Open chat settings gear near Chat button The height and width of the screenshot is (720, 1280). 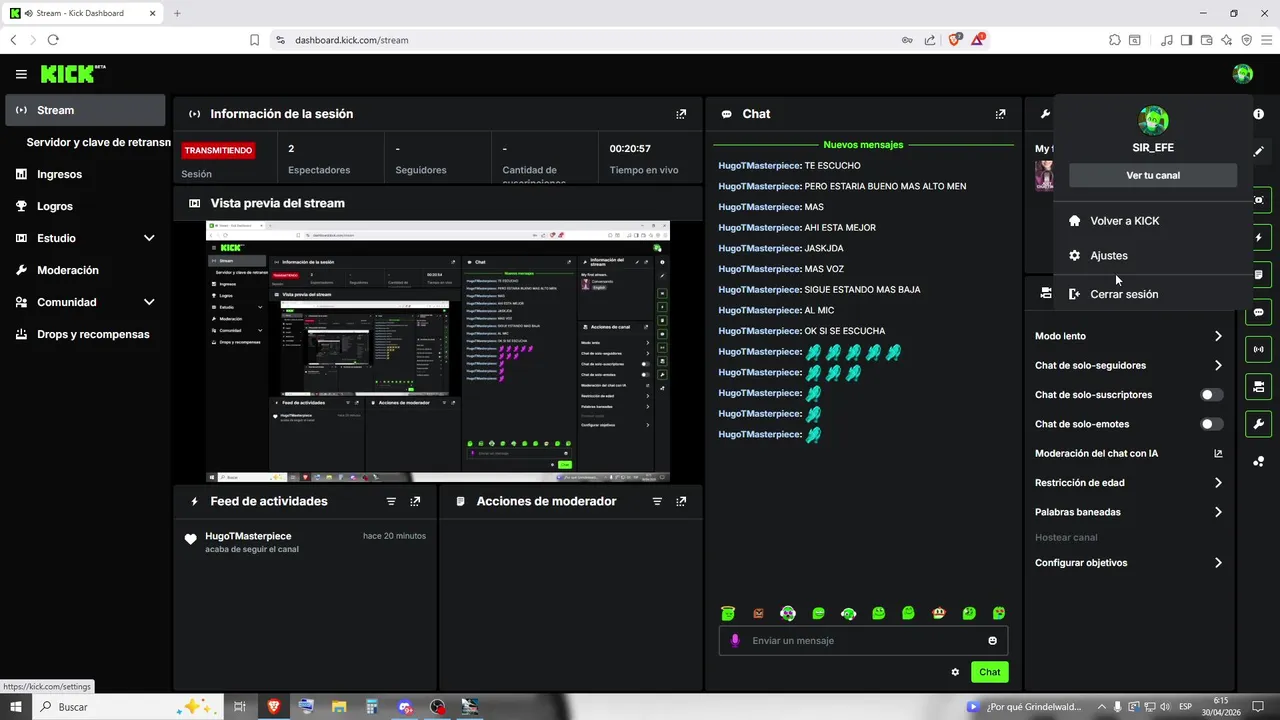[x=955, y=672]
